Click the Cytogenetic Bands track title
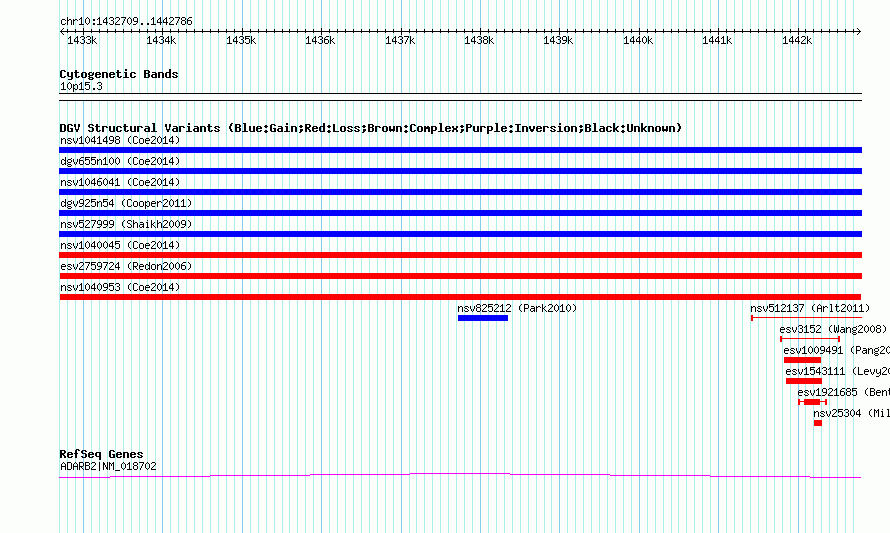This screenshot has height=533, width=890. coord(119,74)
